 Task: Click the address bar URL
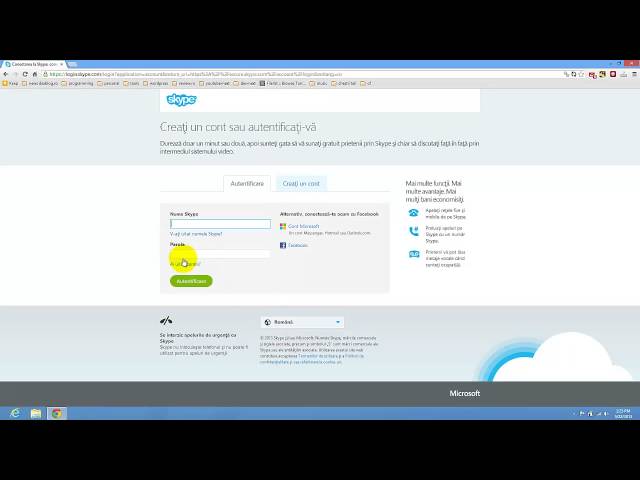point(196,74)
